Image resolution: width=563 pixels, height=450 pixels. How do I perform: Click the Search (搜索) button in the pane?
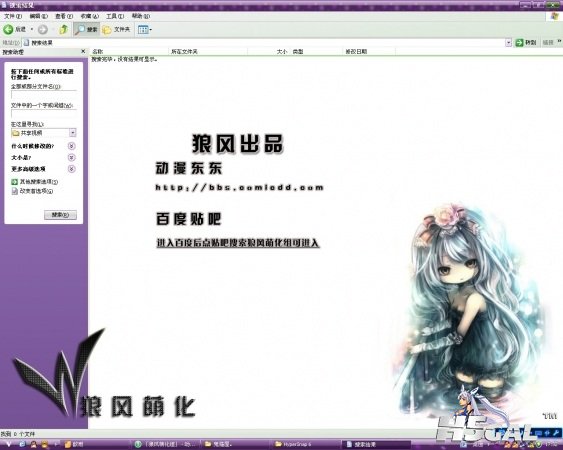click(60, 215)
